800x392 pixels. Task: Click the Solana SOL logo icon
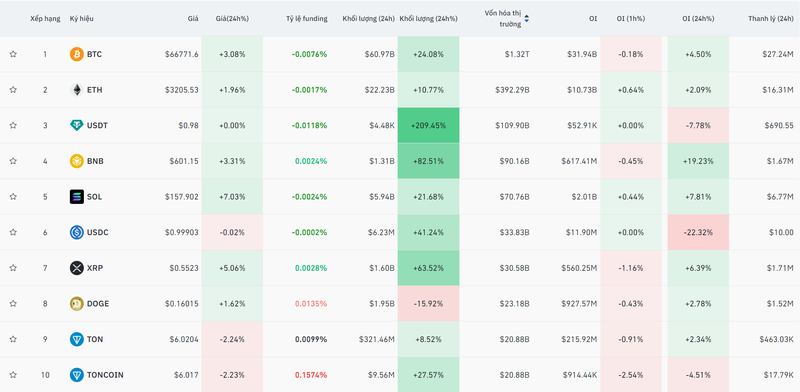(x=77, y=197)
